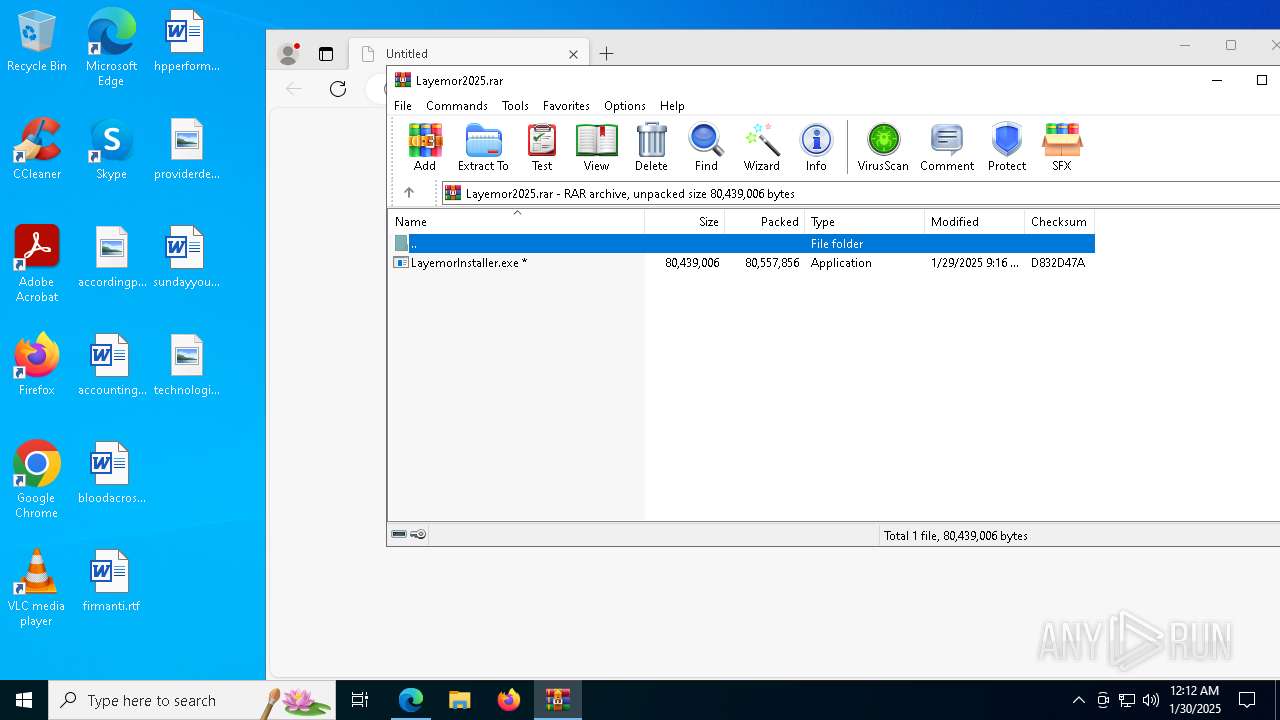Open the View toolbar icon
Screen dimensions: 1280x720
[x=596, y=147]
